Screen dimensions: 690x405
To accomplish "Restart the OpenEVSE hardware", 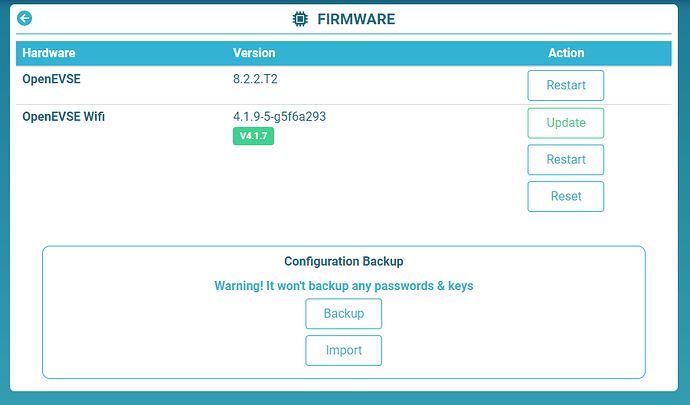I will point(565,85).
